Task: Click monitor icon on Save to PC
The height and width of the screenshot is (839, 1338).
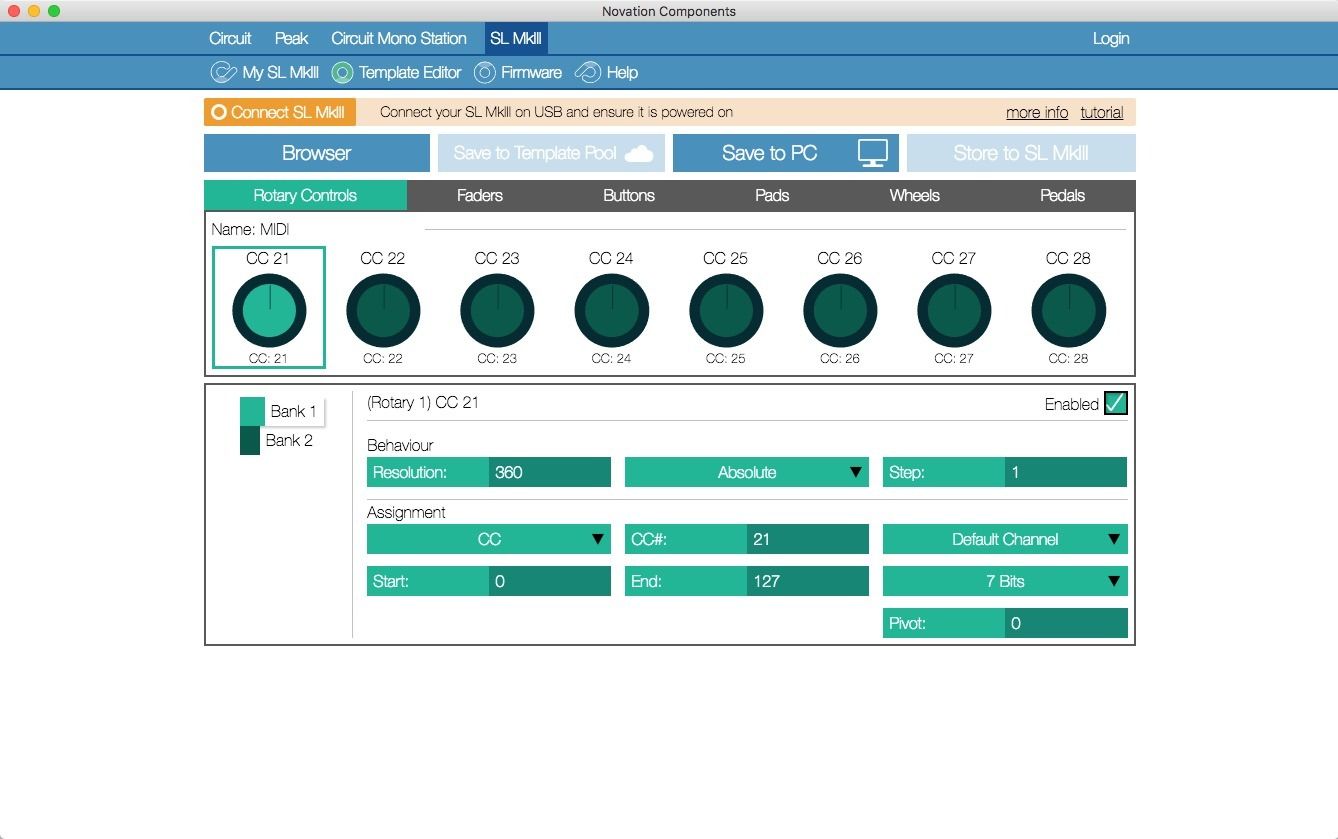Action: (872, 153)
